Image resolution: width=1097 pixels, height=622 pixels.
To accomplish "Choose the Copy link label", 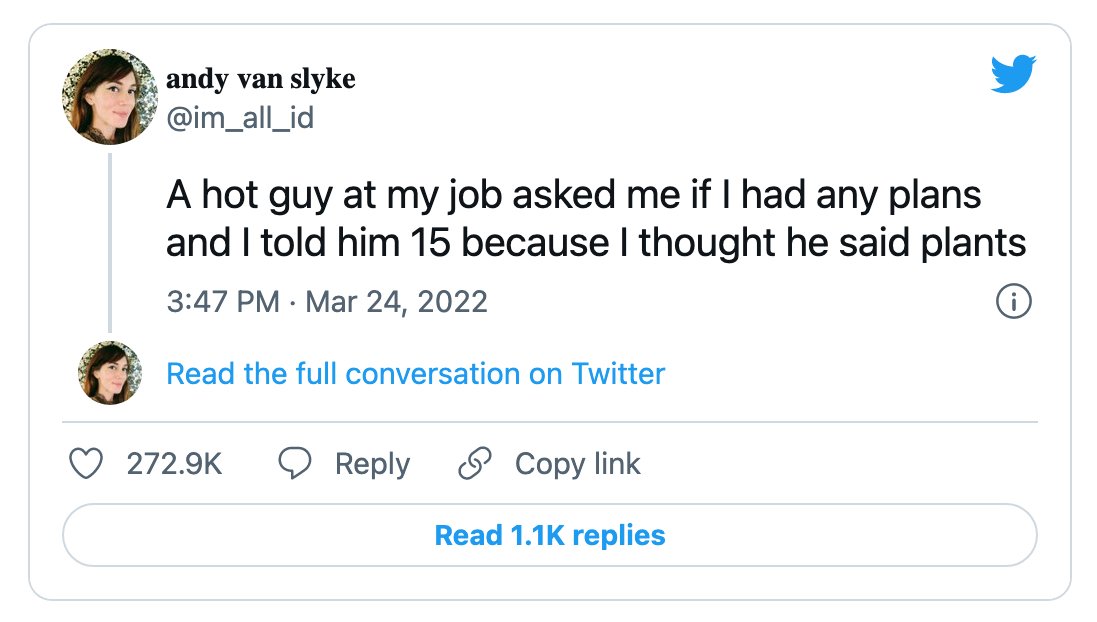I will (578, 464).
